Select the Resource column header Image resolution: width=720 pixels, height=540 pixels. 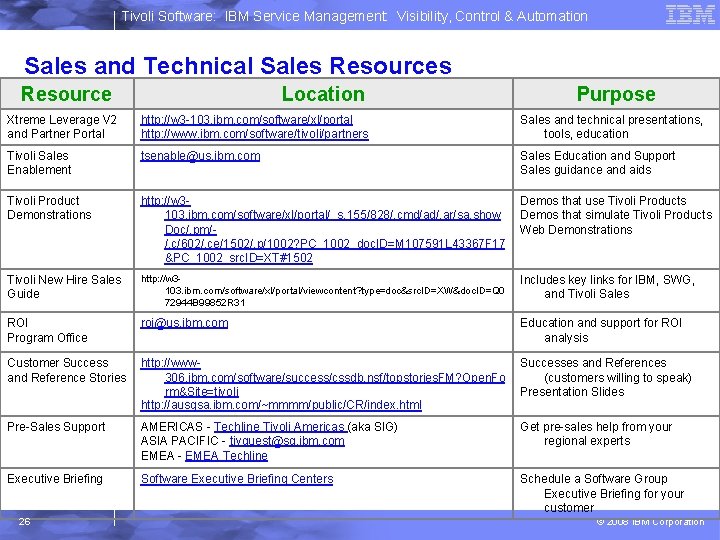(x=67, y=94)
